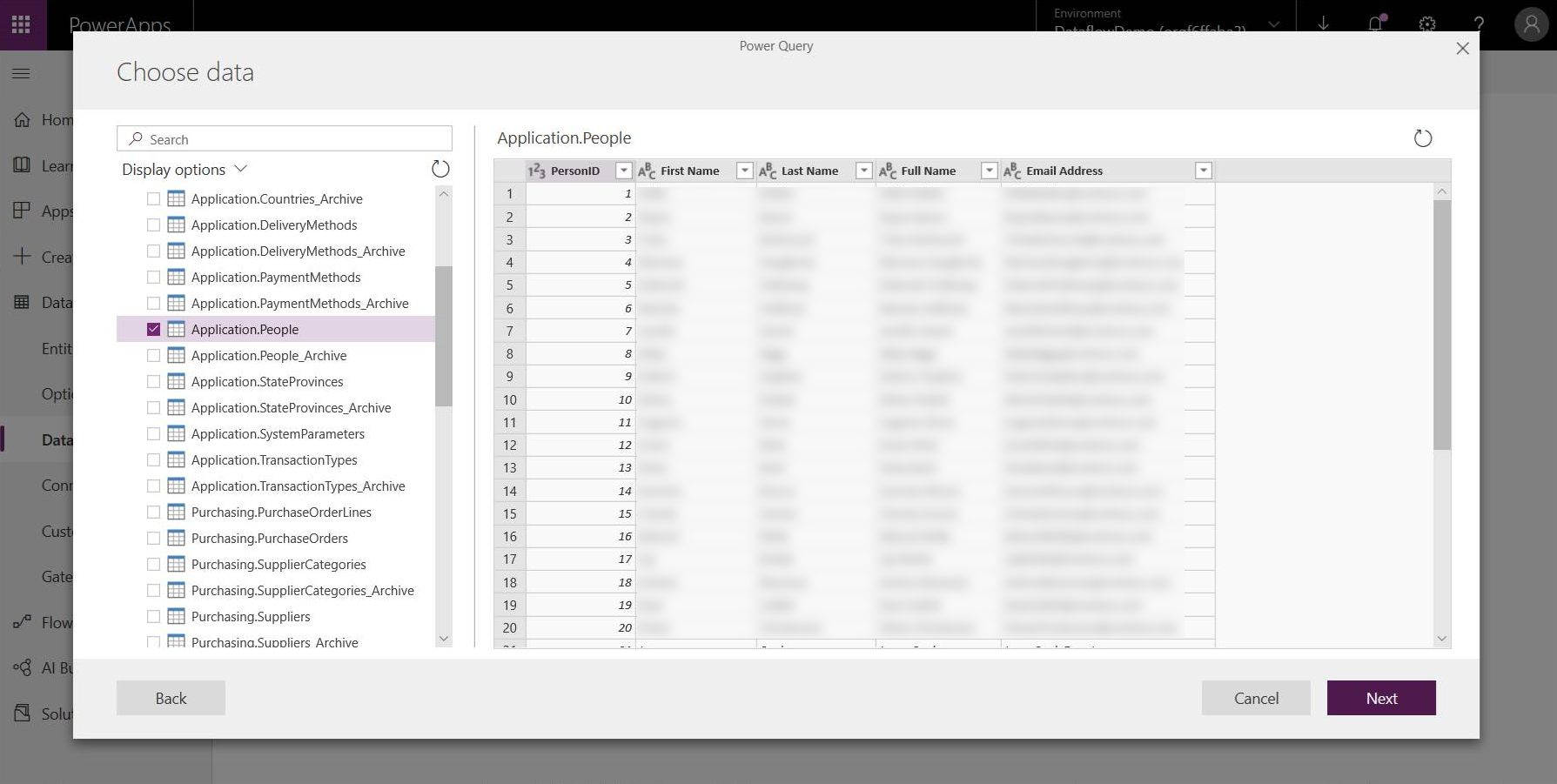Image resolution: width=1557 pixels, height=784 pixels.
Task: Click the Create plus icon in sidebar
Action: [22, 257]
